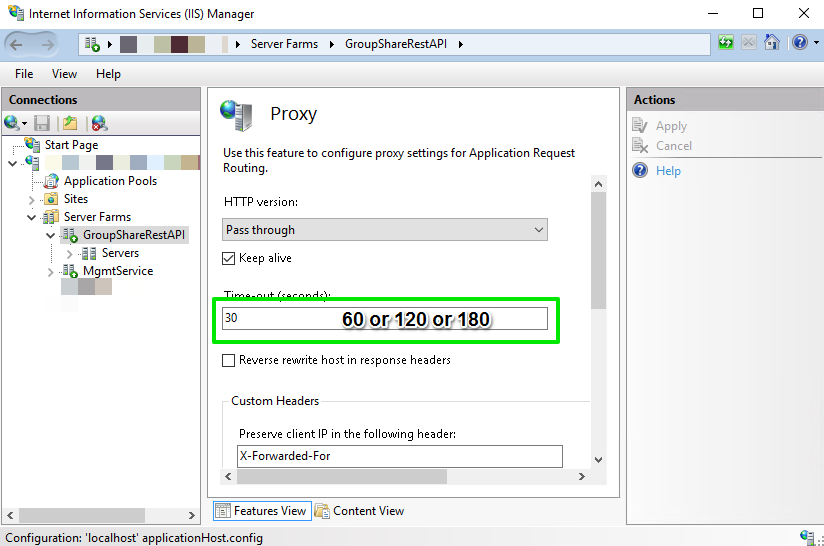The image size is (824, 546).
Task: Click the Delete Connection icon in Connections toolbar
Action: (98, 123)
